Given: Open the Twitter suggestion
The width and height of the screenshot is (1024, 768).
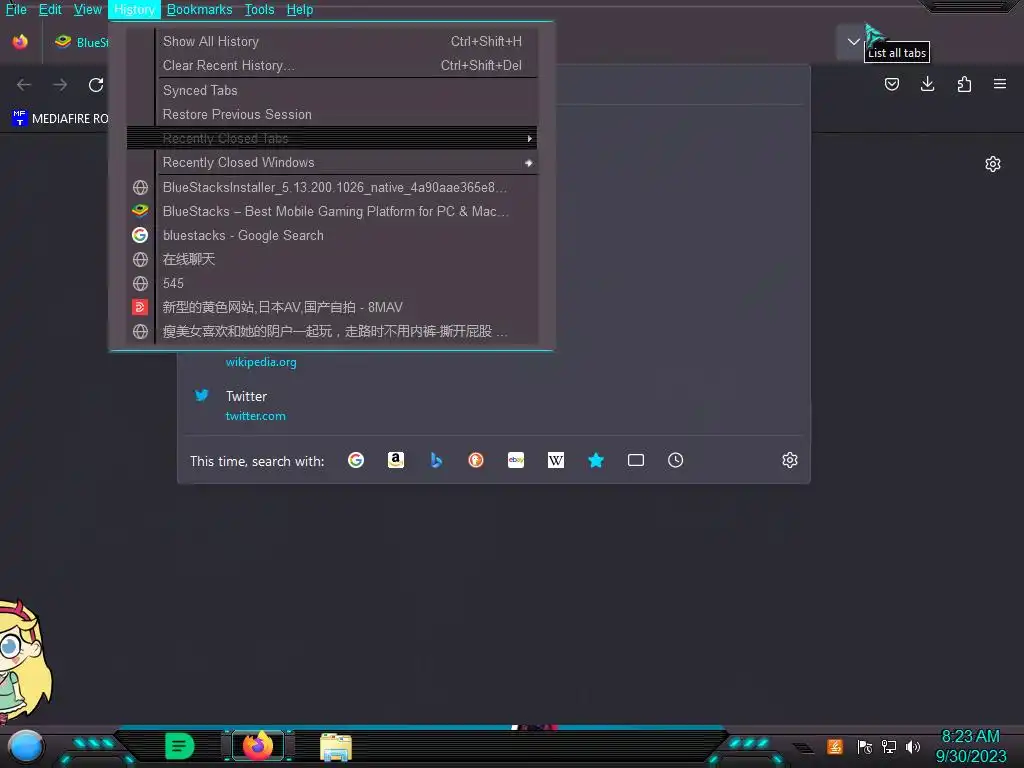Looking at the screenshot, I should [493, 406].
